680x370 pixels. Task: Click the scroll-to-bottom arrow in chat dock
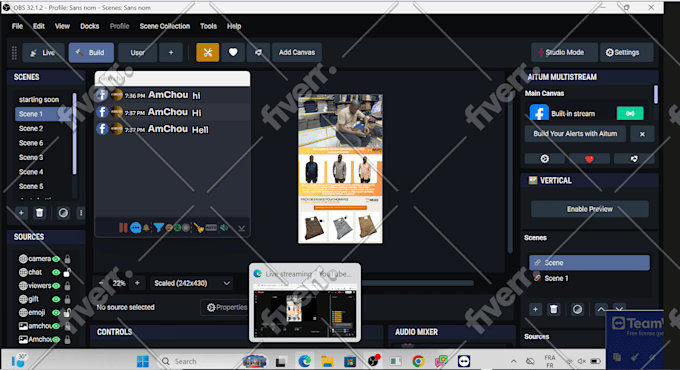click(x=242, y=228)
